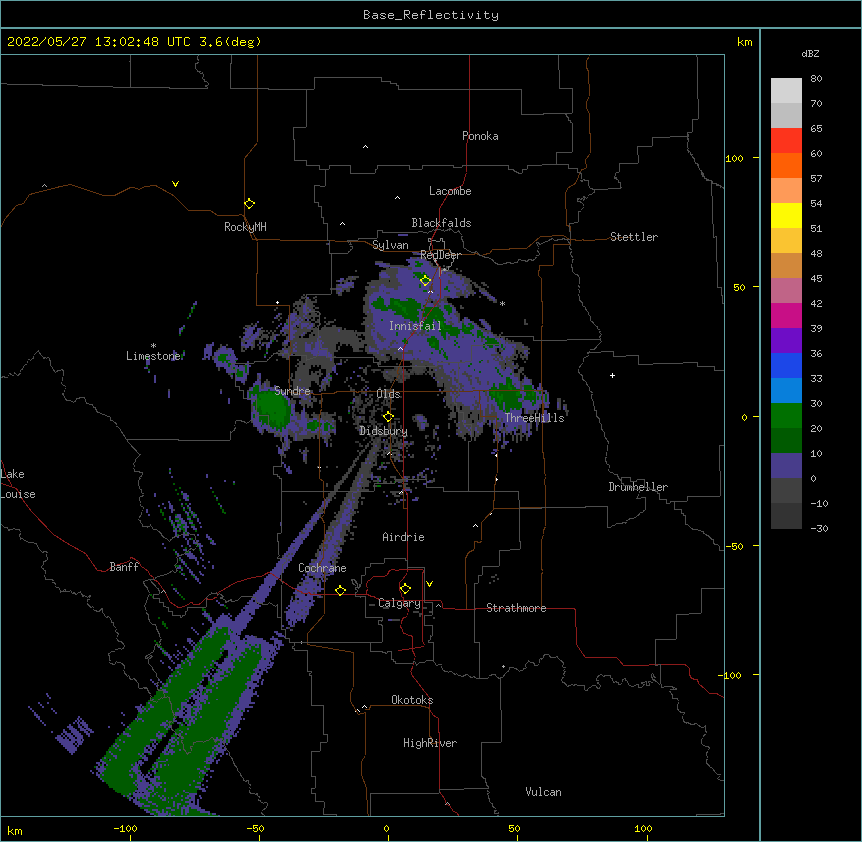The height and width of the screenshot is (842, 862).
Task: Click the Blackfalds city label
Action: coord(441,223)
